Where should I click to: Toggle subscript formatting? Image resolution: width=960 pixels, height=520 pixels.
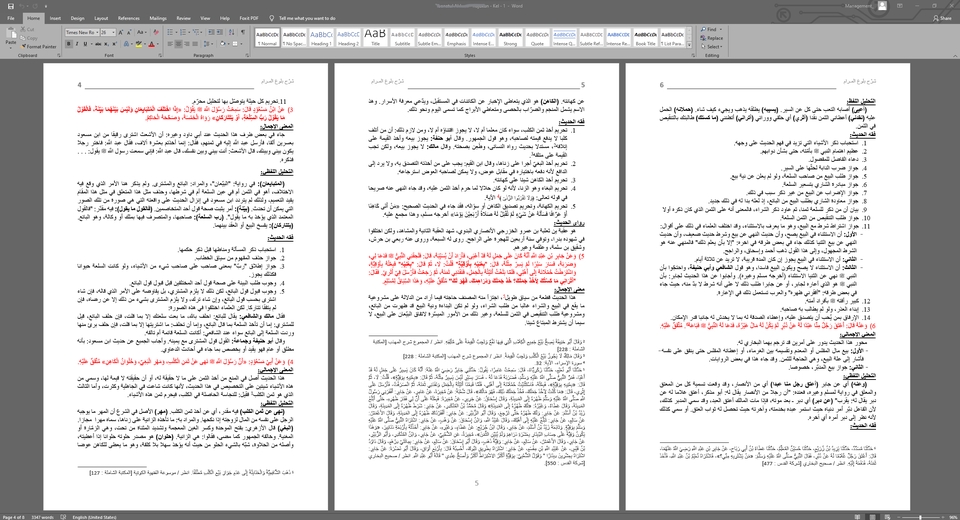106,44
